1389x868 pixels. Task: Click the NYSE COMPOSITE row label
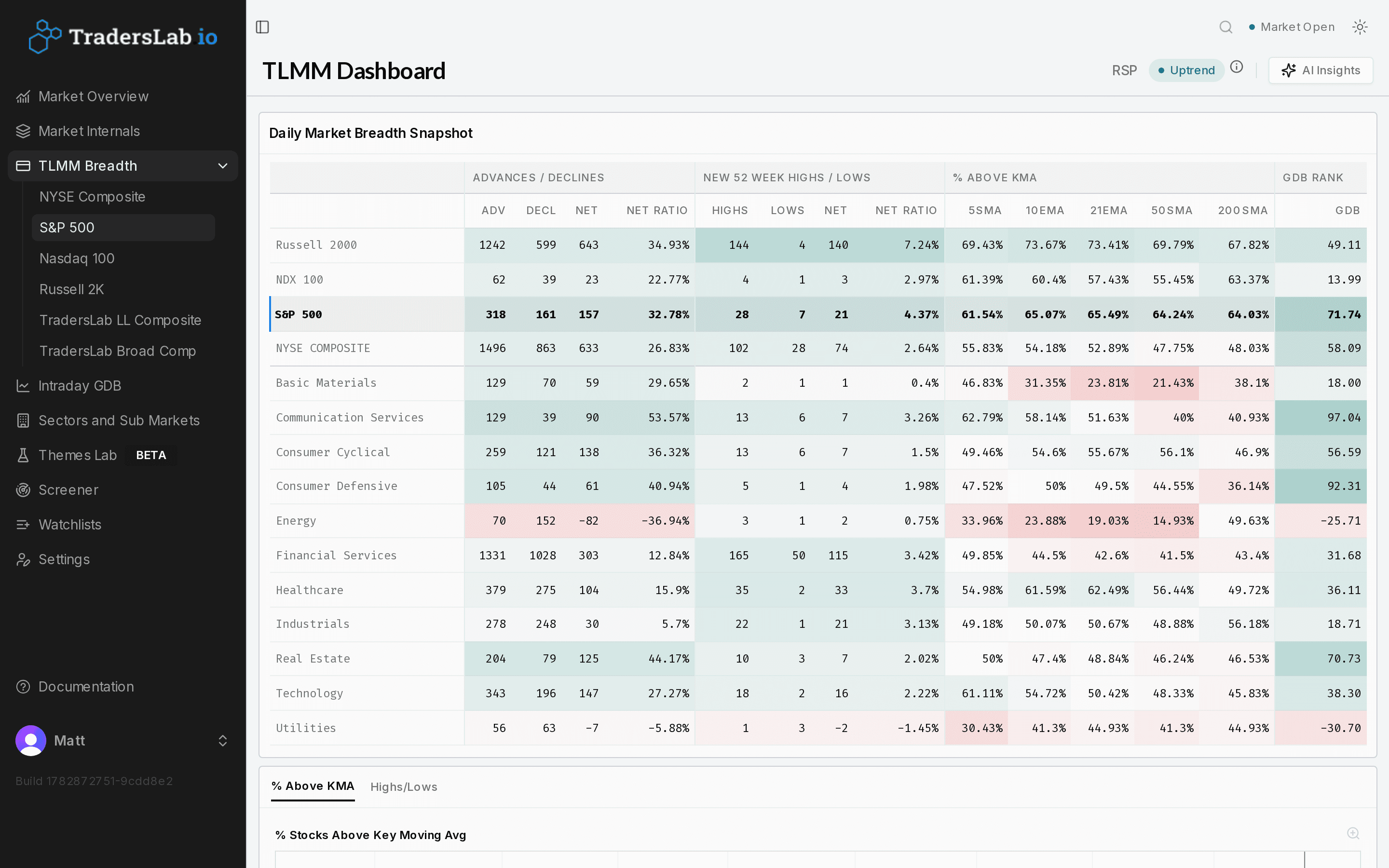coord(323,348)
